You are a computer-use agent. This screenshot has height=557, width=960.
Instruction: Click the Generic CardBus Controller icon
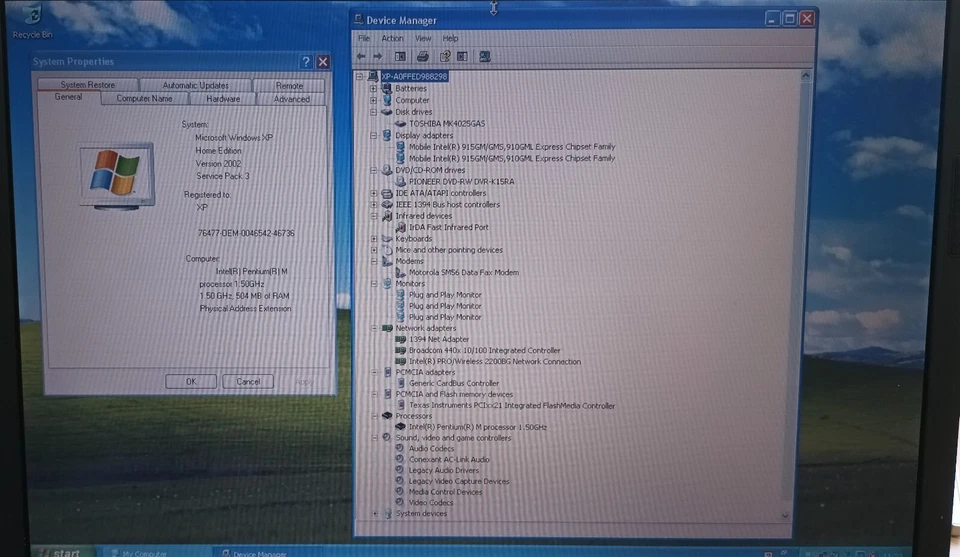click(x=400, y=383)
